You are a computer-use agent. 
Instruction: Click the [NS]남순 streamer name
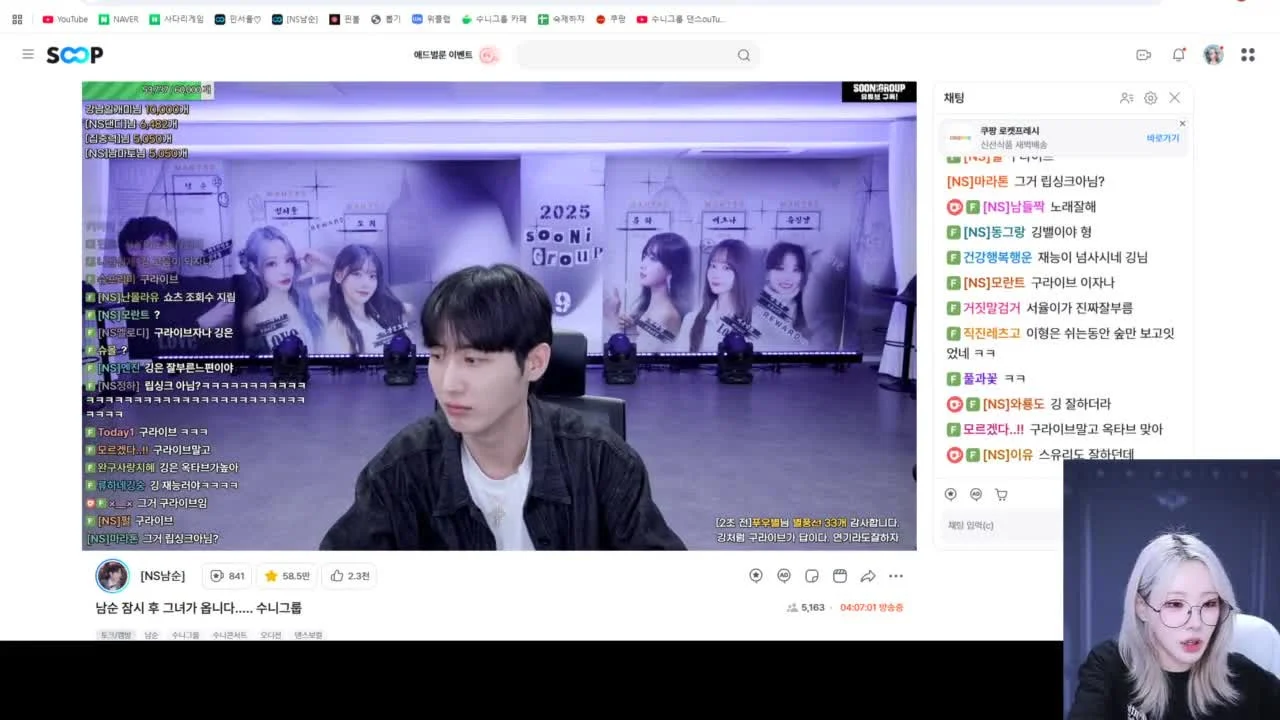162,576
